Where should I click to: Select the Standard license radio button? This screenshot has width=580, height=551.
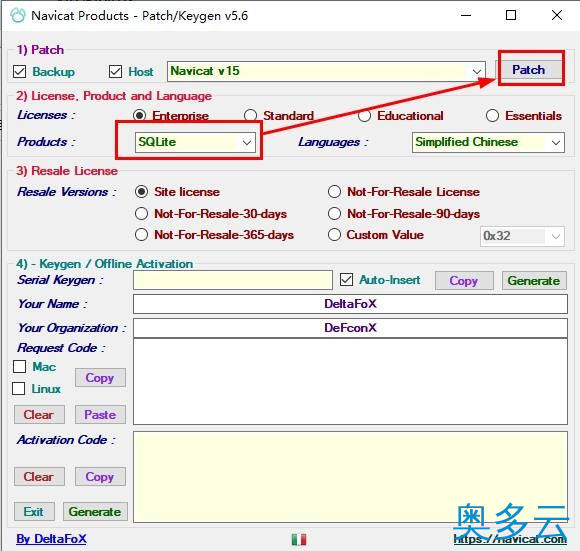(x=250, y=116)
